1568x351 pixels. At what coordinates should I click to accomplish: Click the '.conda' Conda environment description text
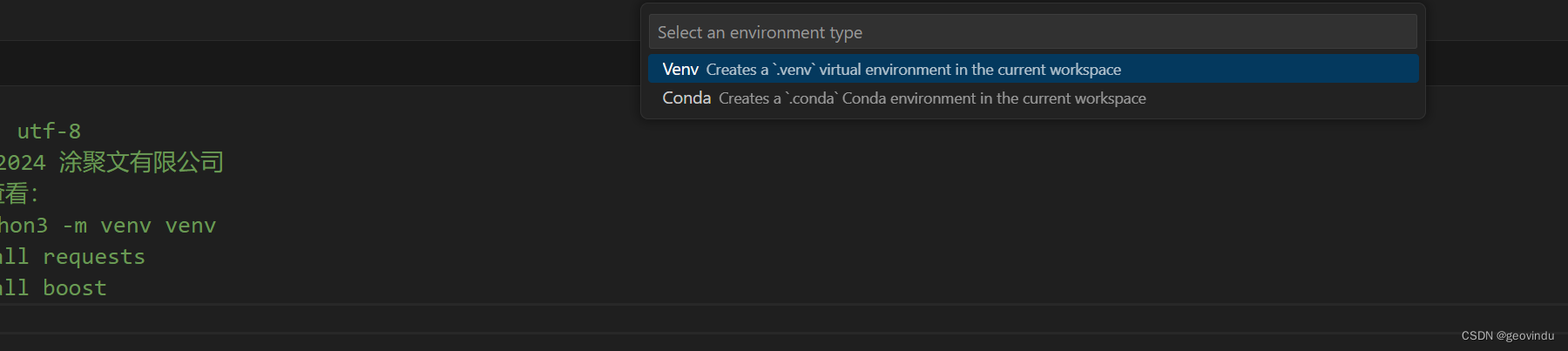932,98
